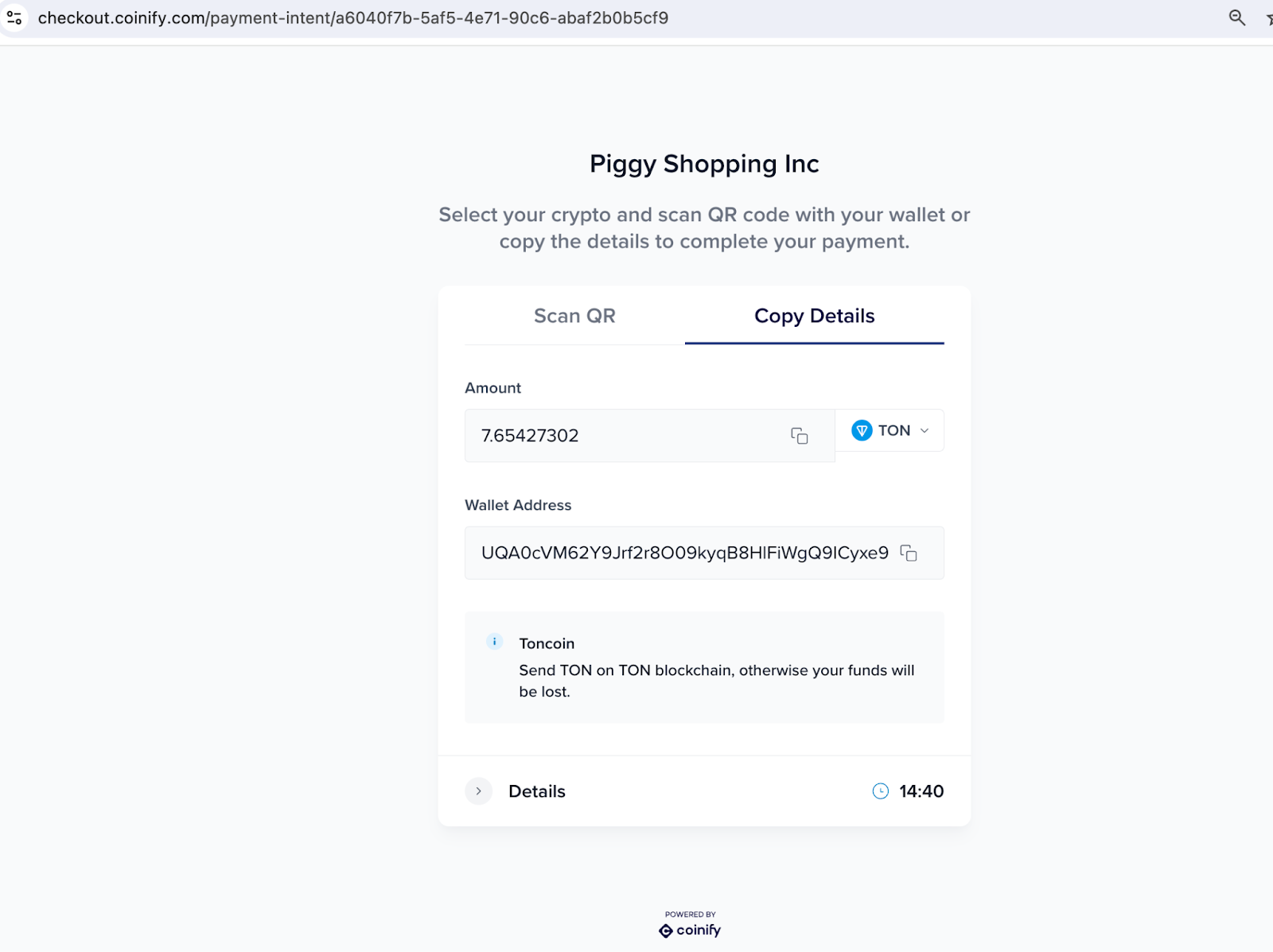1273x952 pixels.
Task: Select the Copy Details tab
Action: pos(814,316)
